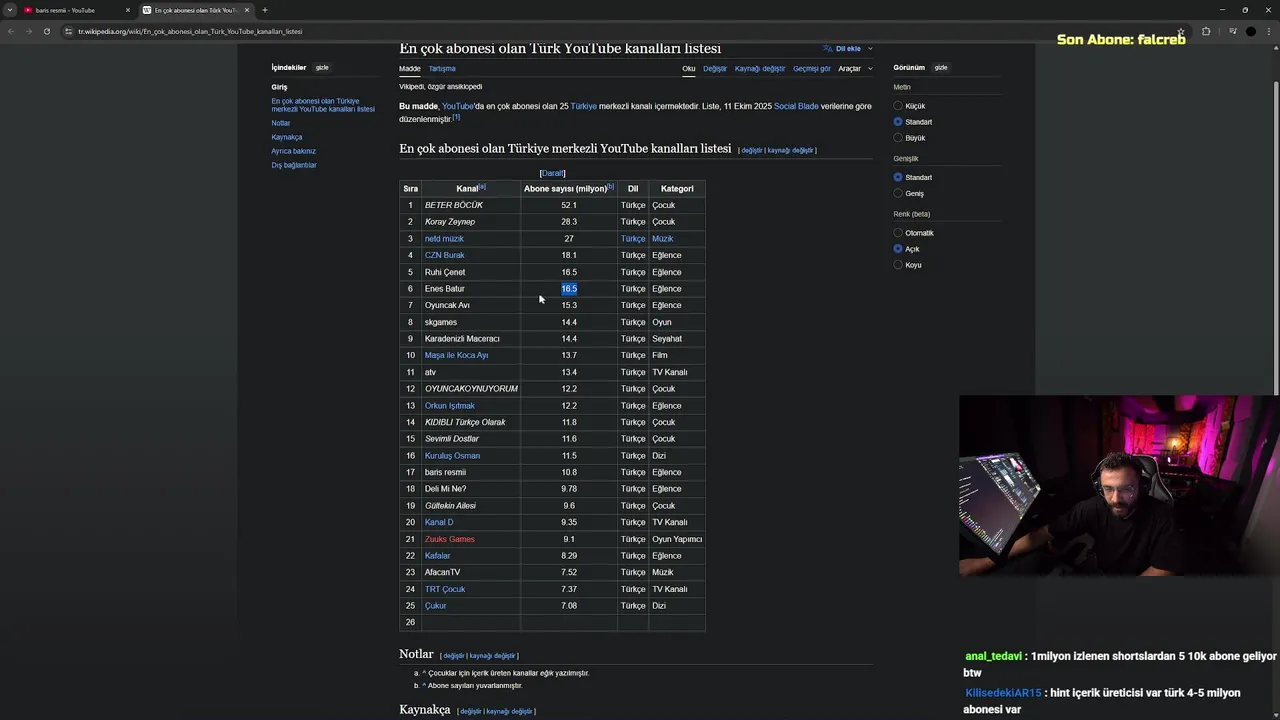Go to Kaynakça section in contents
Screen dimensions: 1280x720
click(x=287, y=137)
